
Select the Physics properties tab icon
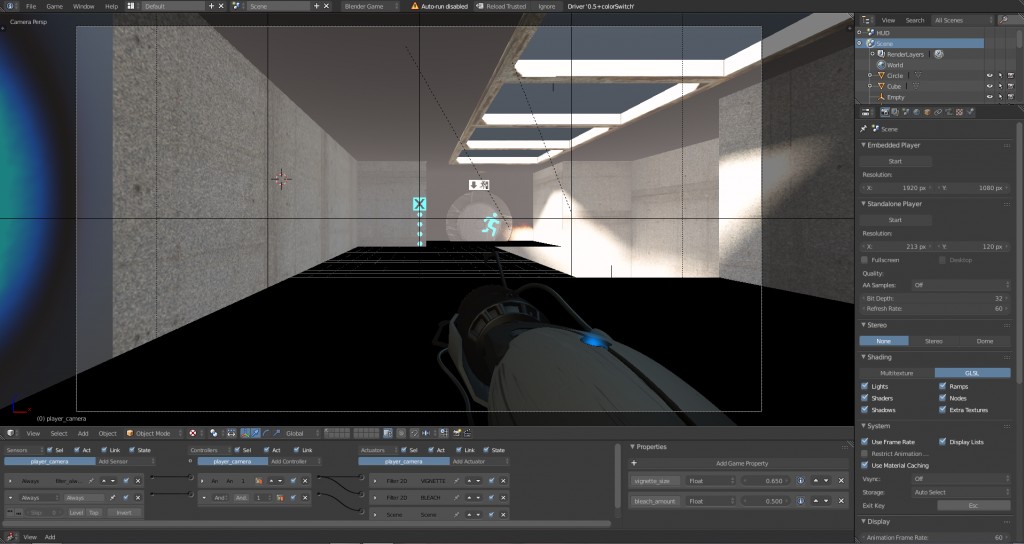point(970,112)
